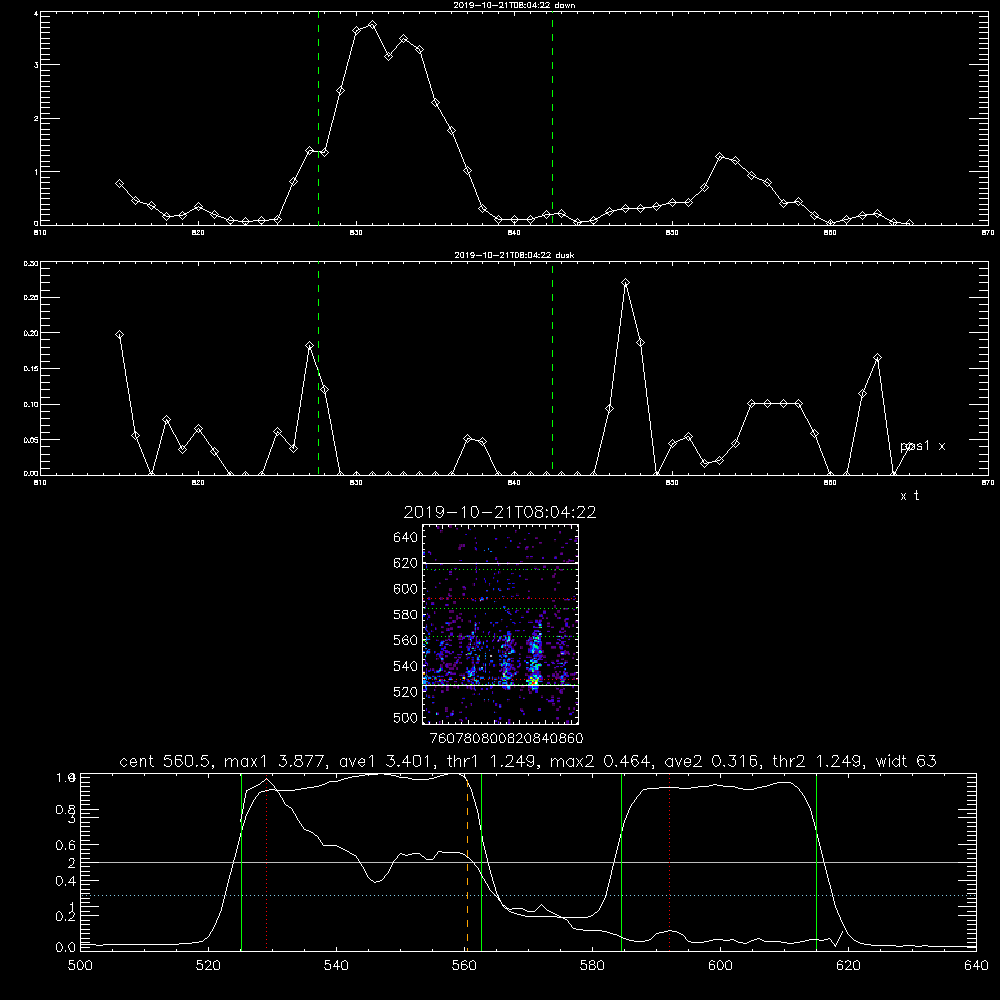
Task: Click the first data marker of dusk curve
Action: [x=119, y=334]
